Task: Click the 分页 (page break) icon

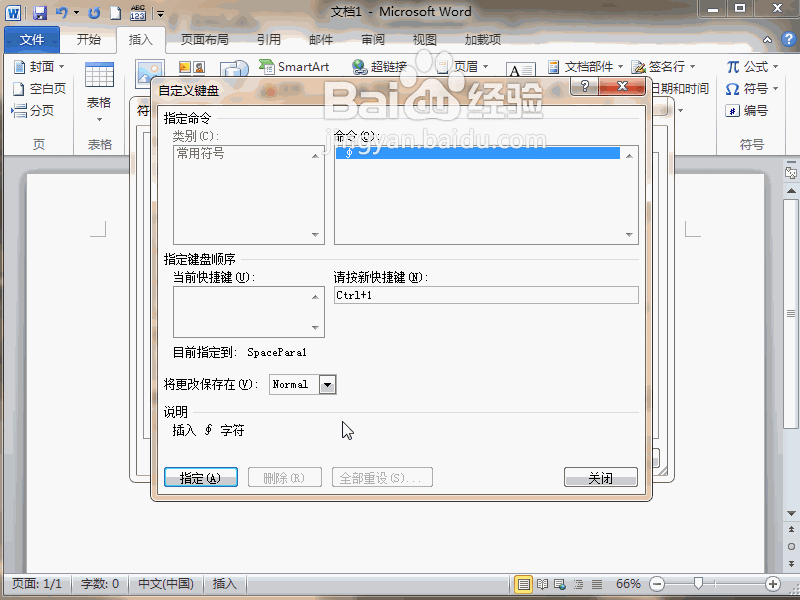Action: click(x=38, y=110)
